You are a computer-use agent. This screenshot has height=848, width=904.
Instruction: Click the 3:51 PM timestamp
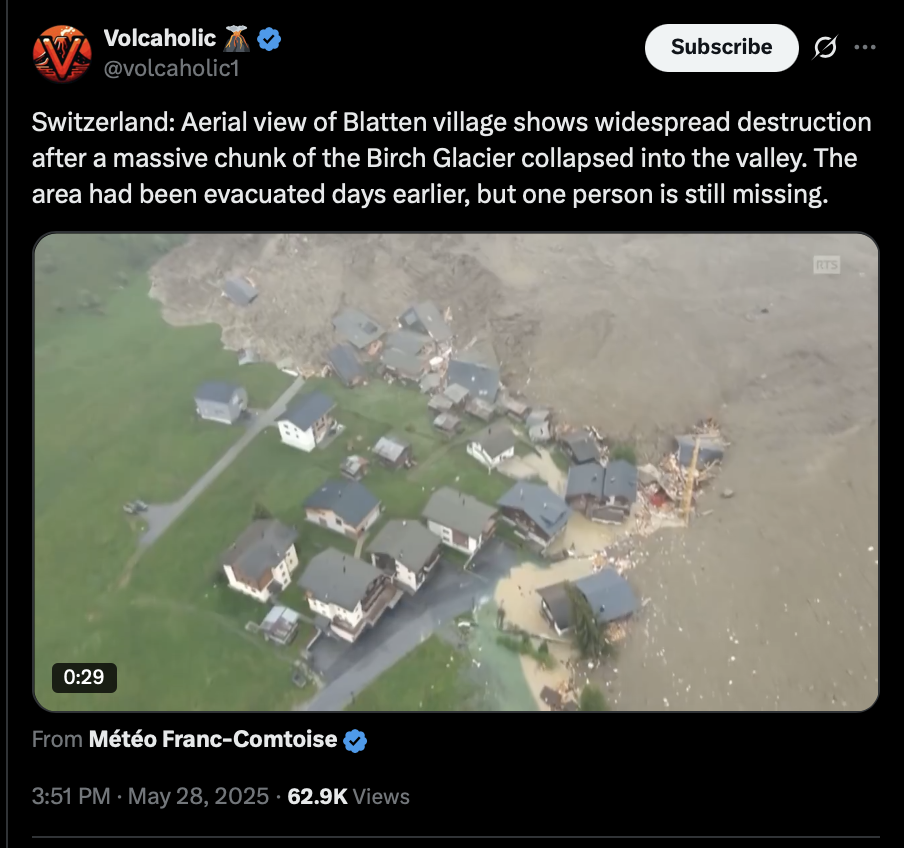tap(71, 797)
